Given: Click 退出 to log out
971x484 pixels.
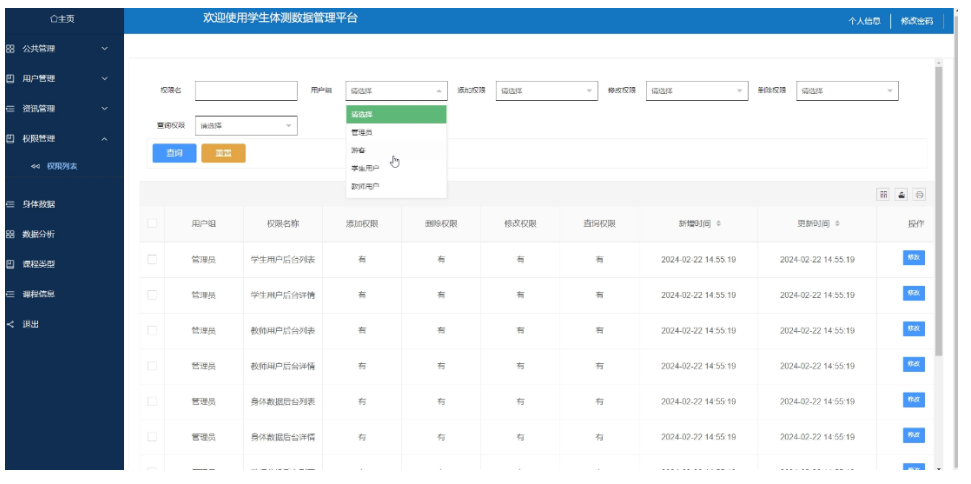Looking at the screenshot, I should click(x=30, y=324).
